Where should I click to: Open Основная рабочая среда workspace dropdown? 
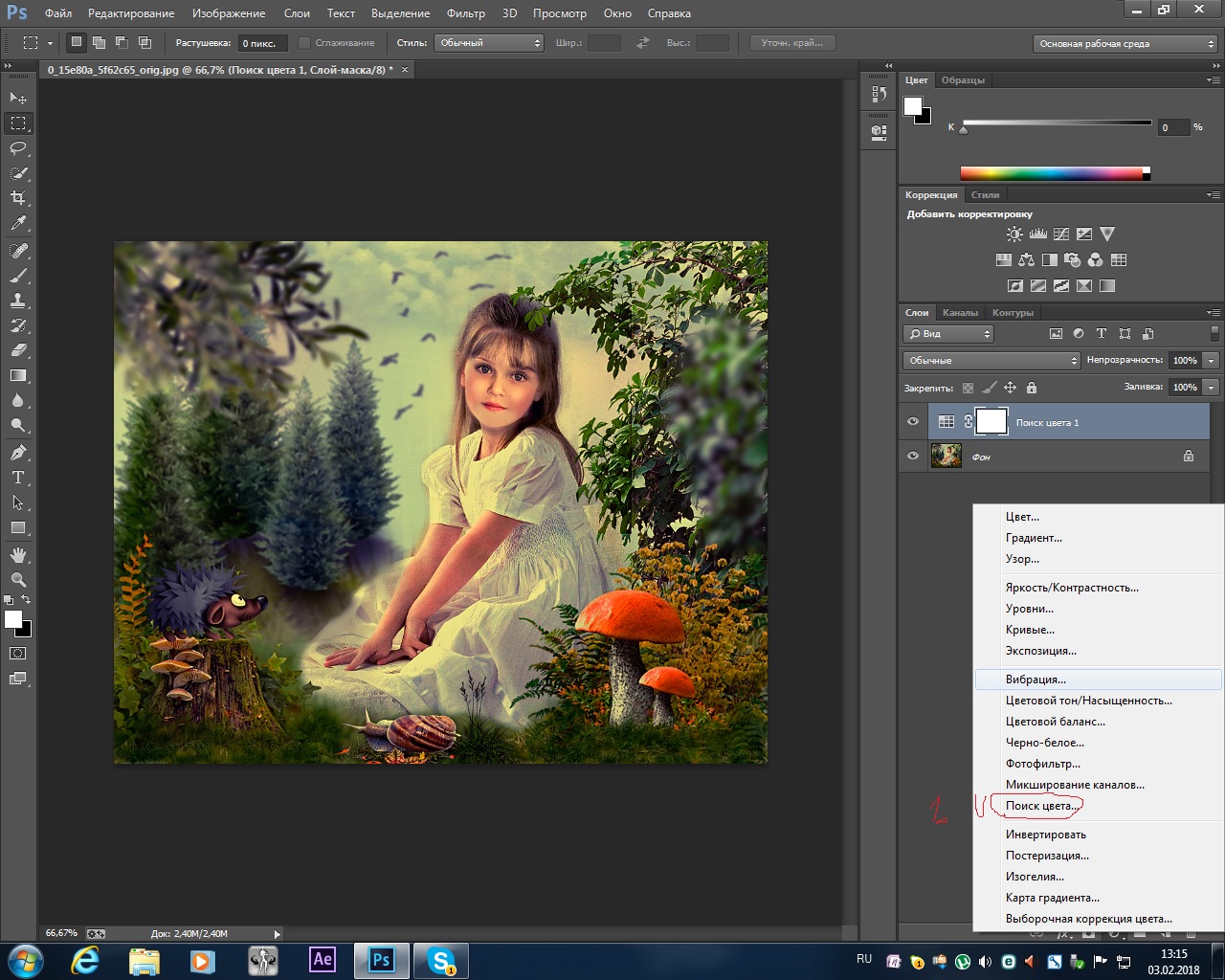coord(1125,44)
